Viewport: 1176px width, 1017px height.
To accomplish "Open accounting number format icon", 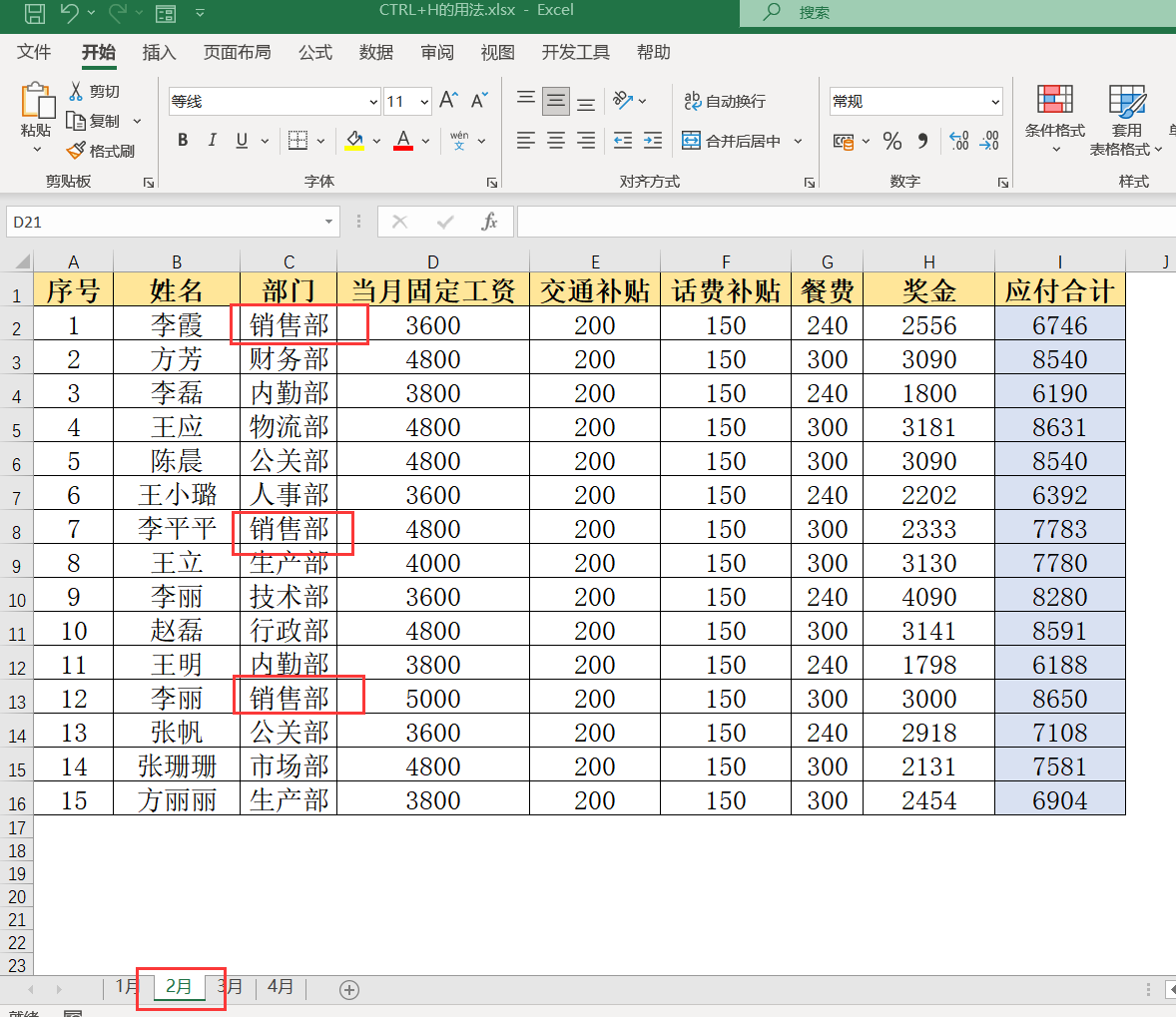I will click(x=844, y=141).
